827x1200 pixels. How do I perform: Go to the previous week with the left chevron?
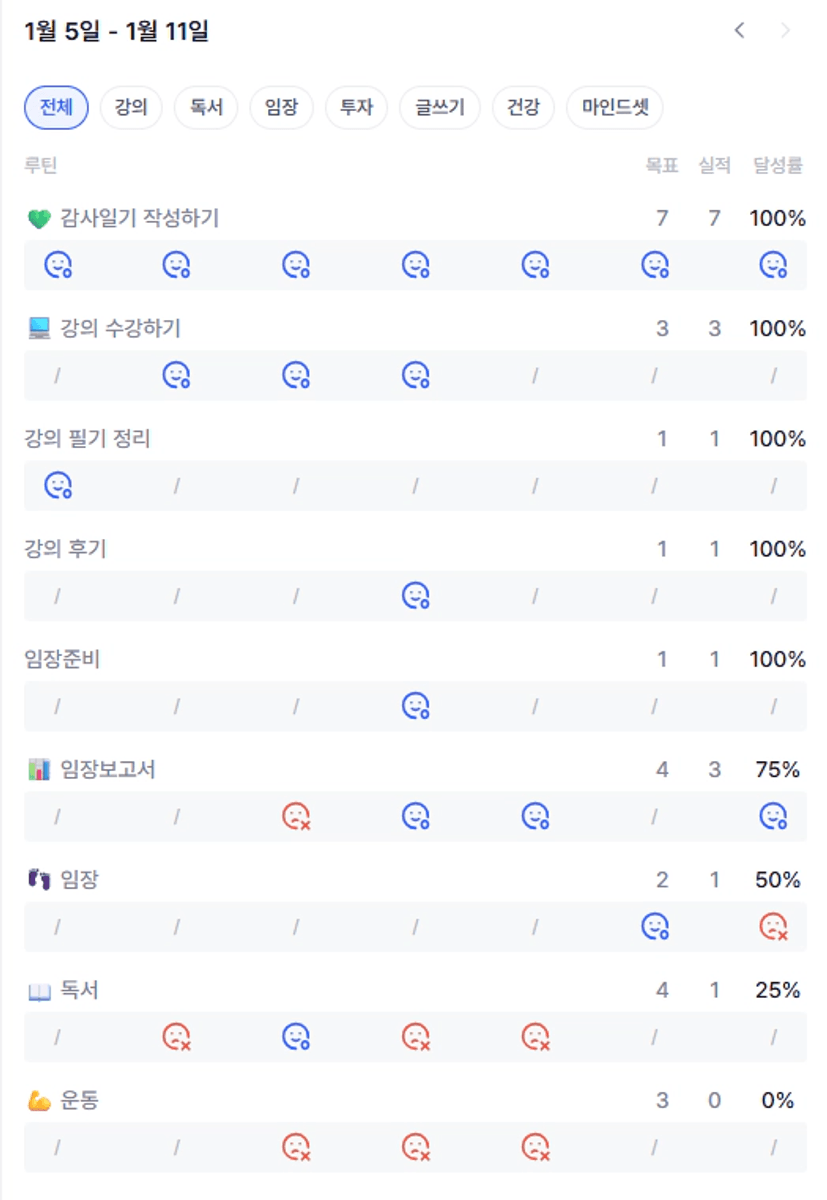pyautogui.click(x=739, y=31)
